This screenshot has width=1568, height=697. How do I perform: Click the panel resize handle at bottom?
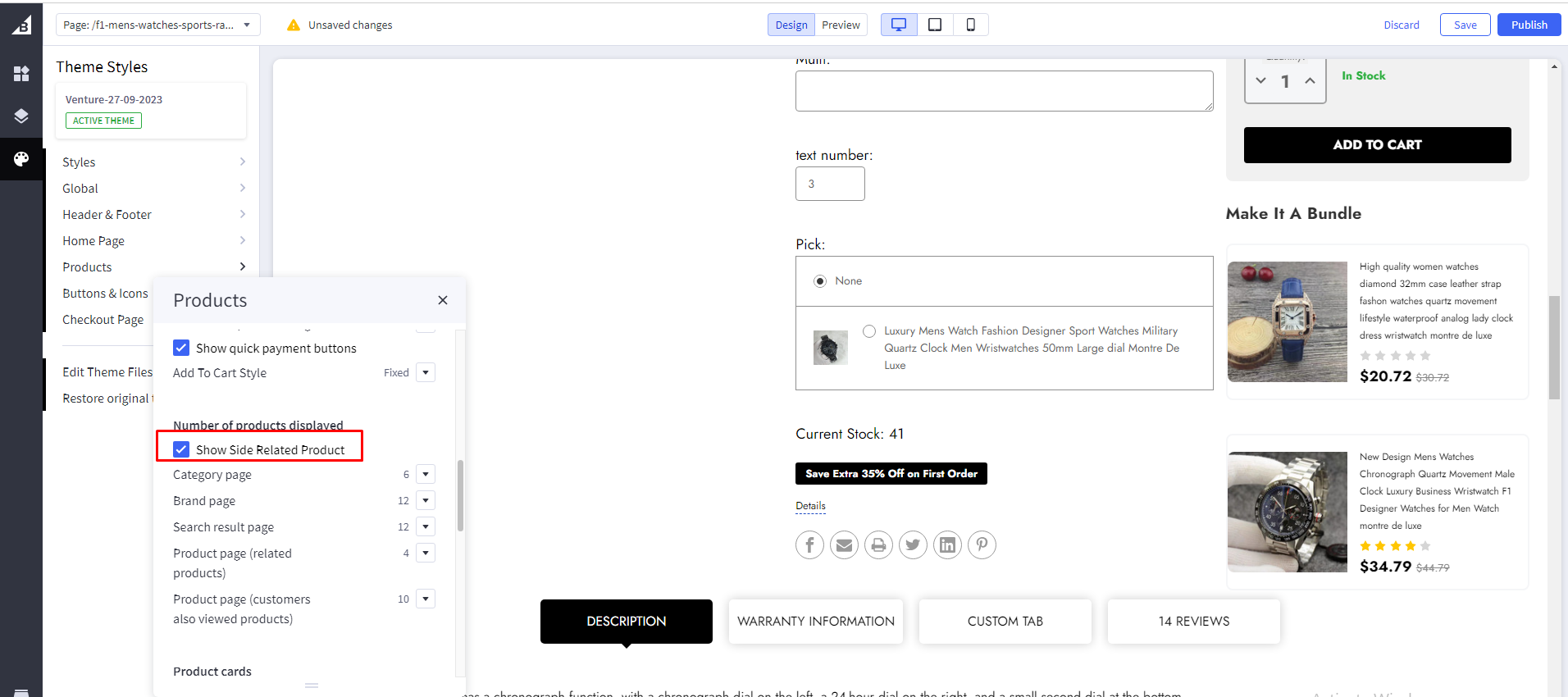(312, 686)
